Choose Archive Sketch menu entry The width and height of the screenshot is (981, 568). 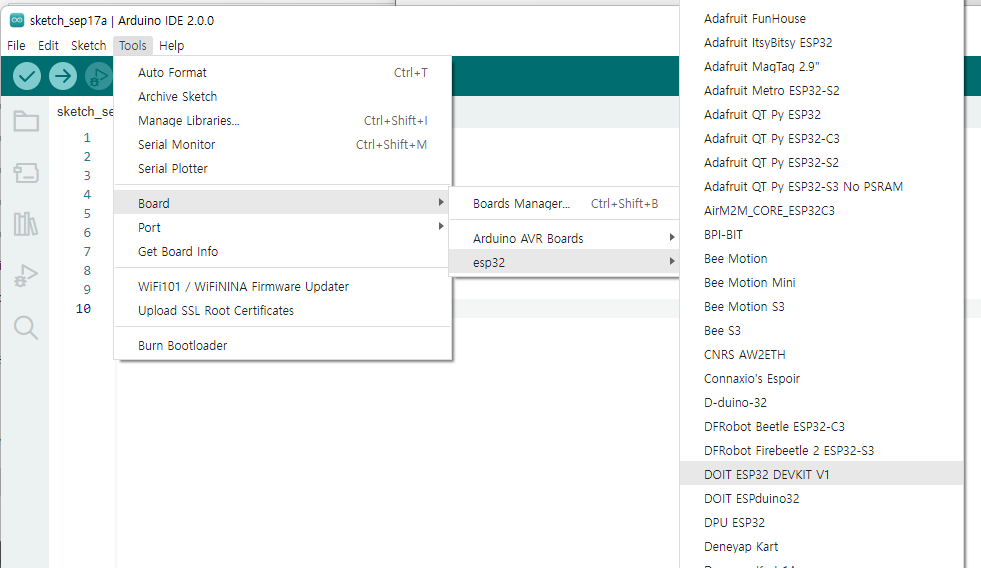point(283,96)
